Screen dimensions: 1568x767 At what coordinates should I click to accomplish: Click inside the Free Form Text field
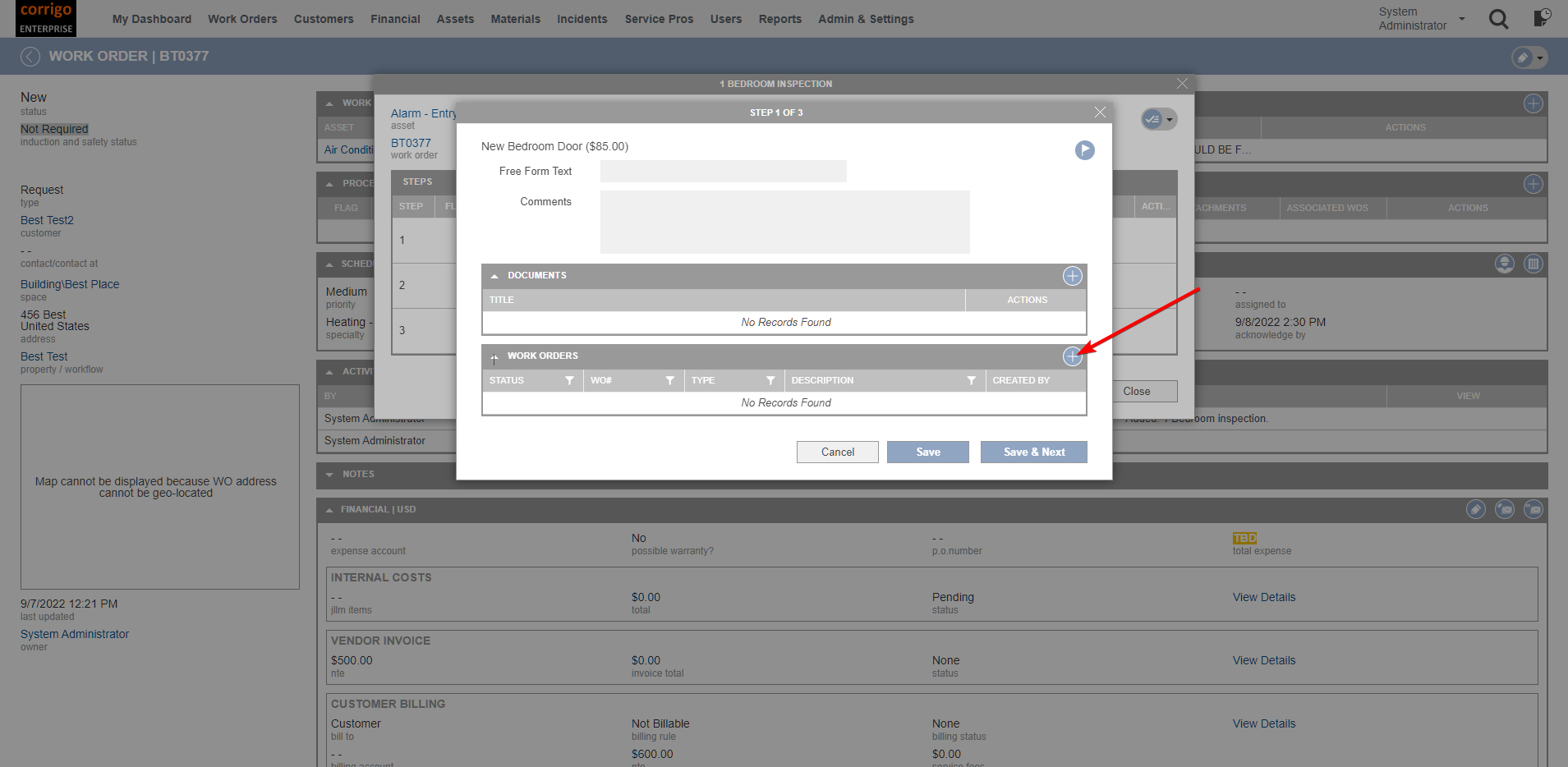point(723,171)
